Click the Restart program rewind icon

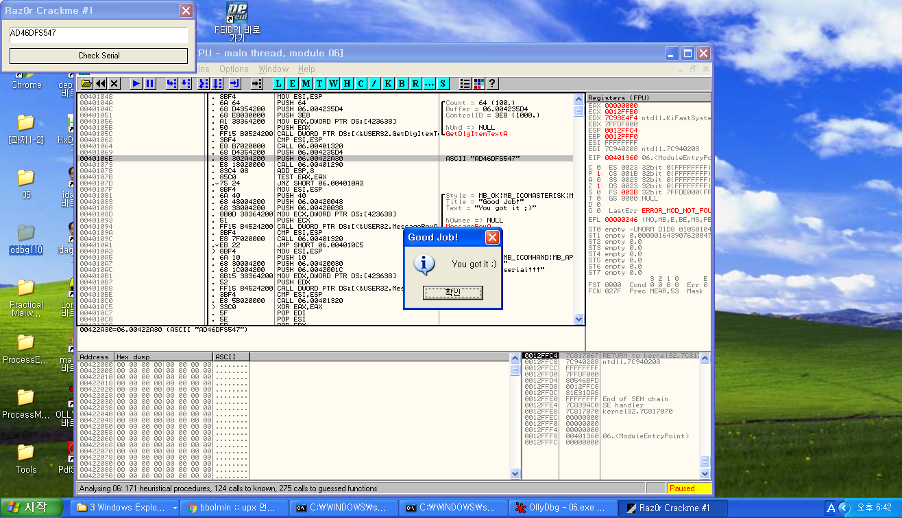[x=101, y=84]
